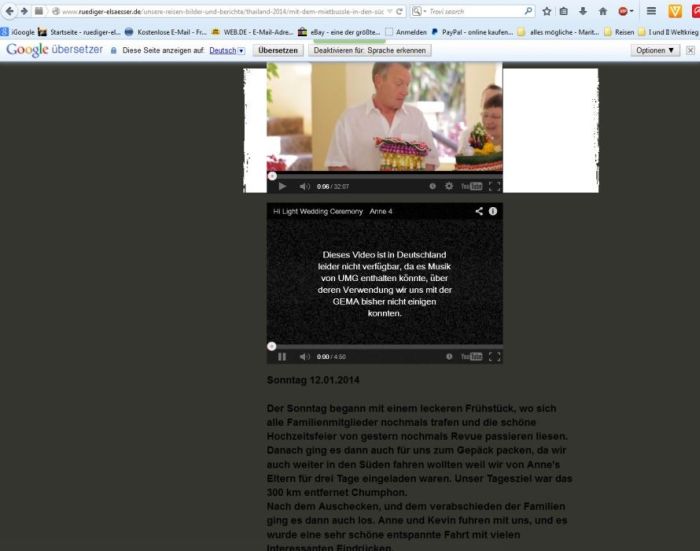The height and width of the screenshot is (551, 700).
Task: Enter fullscreen on the first video
Action: pos(494,186)
